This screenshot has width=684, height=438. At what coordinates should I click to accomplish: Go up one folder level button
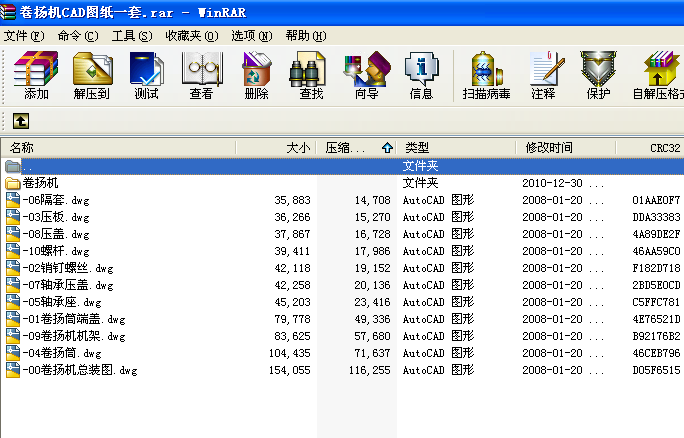pyautogui.click(x=21, y=121)
